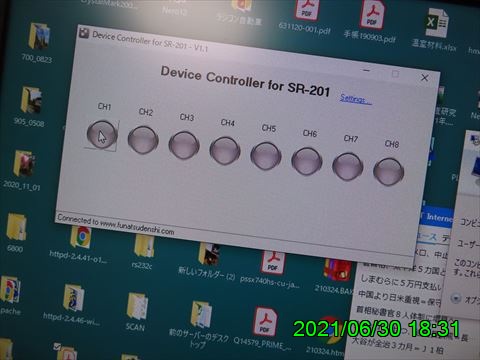Close the Device Controller window

click(424, 78)
